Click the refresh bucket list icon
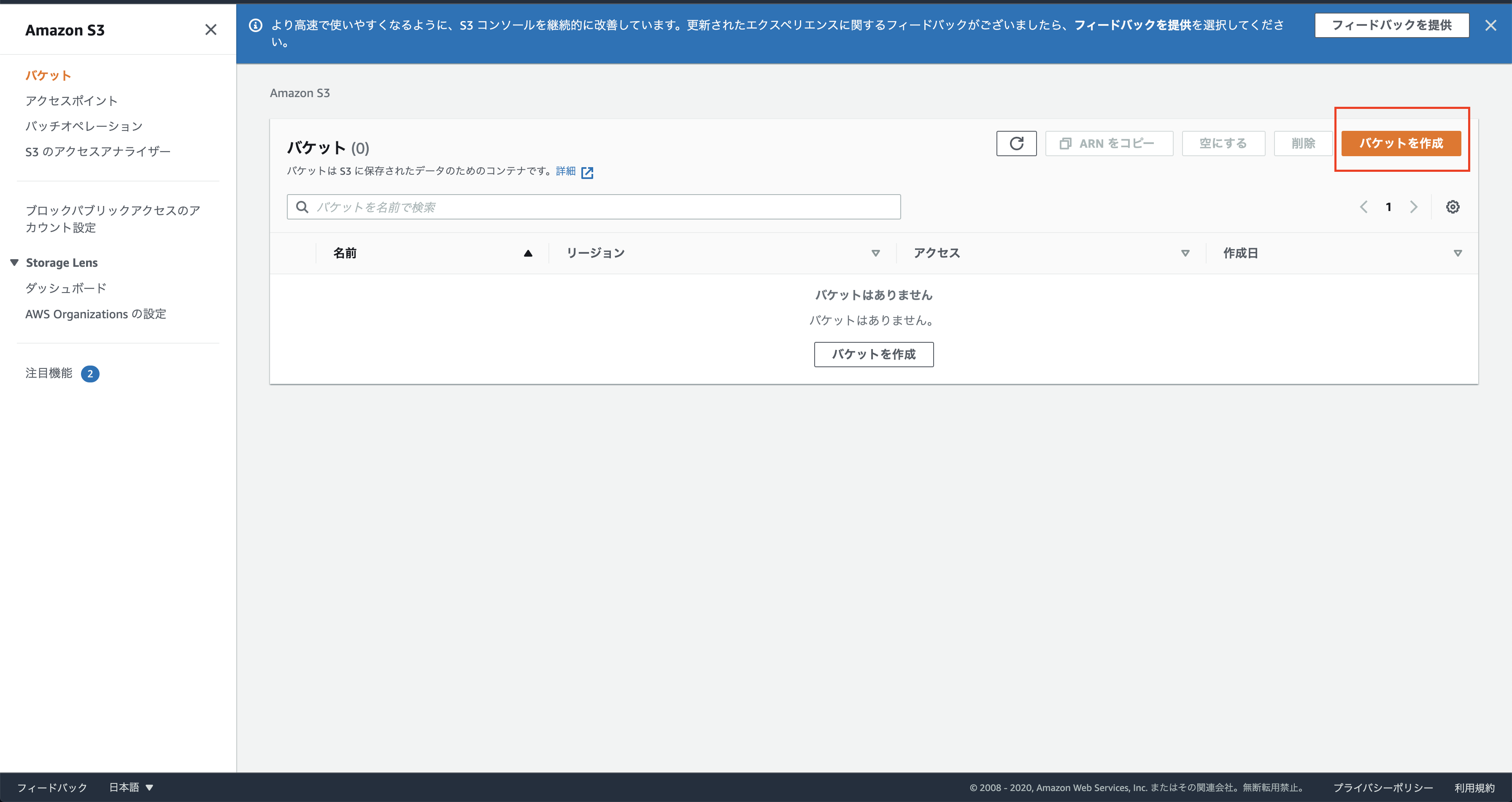This screenshot has width=1512, height=802. coord(1016,143)
